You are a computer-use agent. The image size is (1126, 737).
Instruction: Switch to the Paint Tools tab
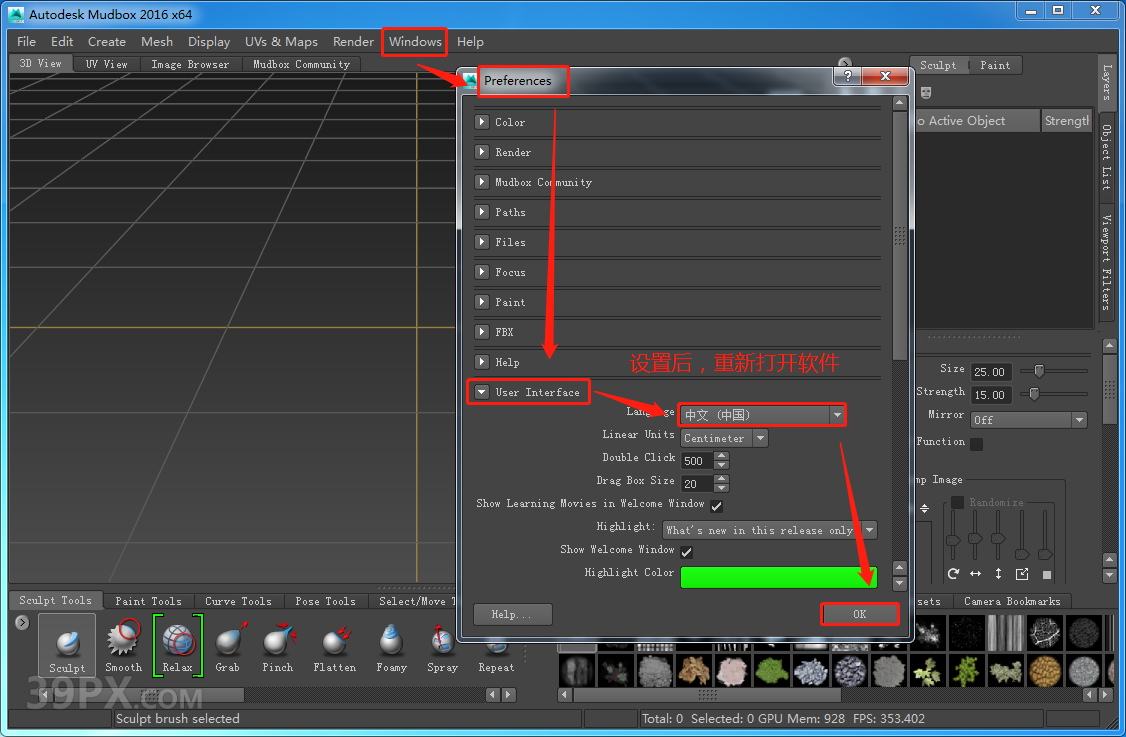click(x=148, y=601)
